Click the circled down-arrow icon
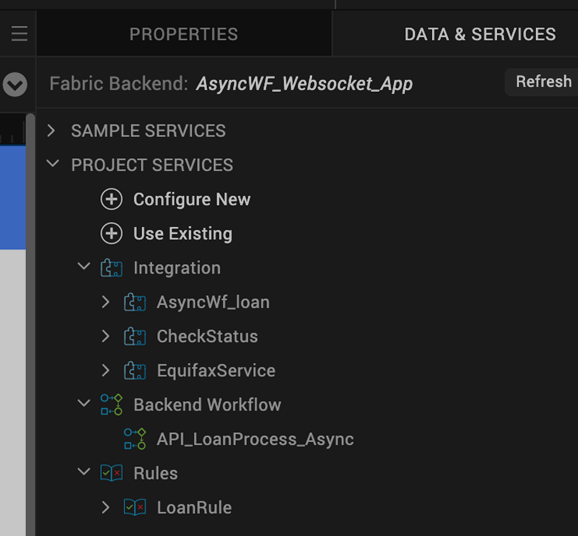This screenshot has height=540, width=578. (15, 84)
